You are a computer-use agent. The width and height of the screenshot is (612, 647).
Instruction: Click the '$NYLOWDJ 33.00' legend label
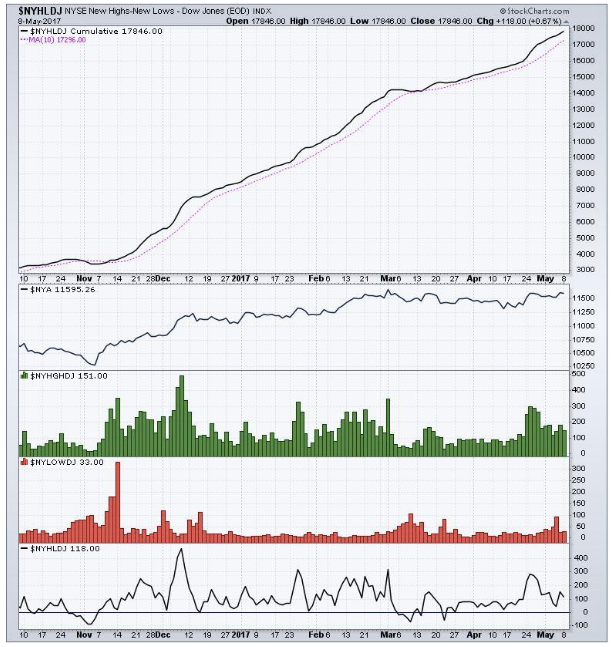click(66, 462)
